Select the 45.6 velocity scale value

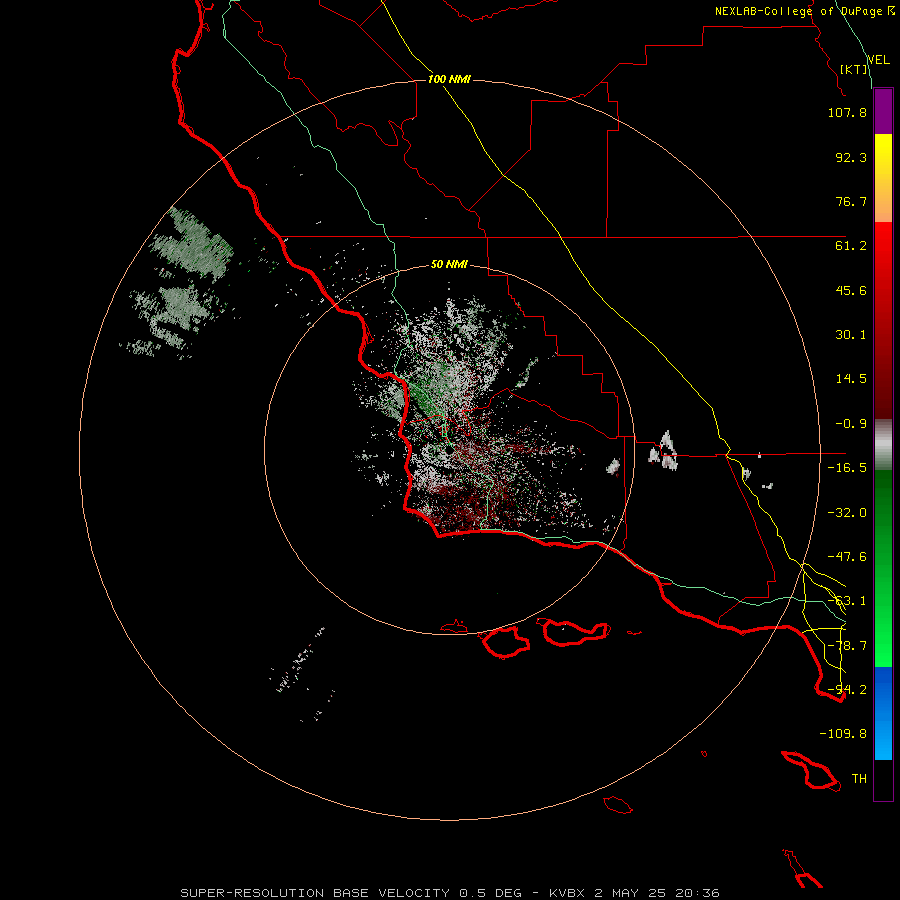coord(851,290)
